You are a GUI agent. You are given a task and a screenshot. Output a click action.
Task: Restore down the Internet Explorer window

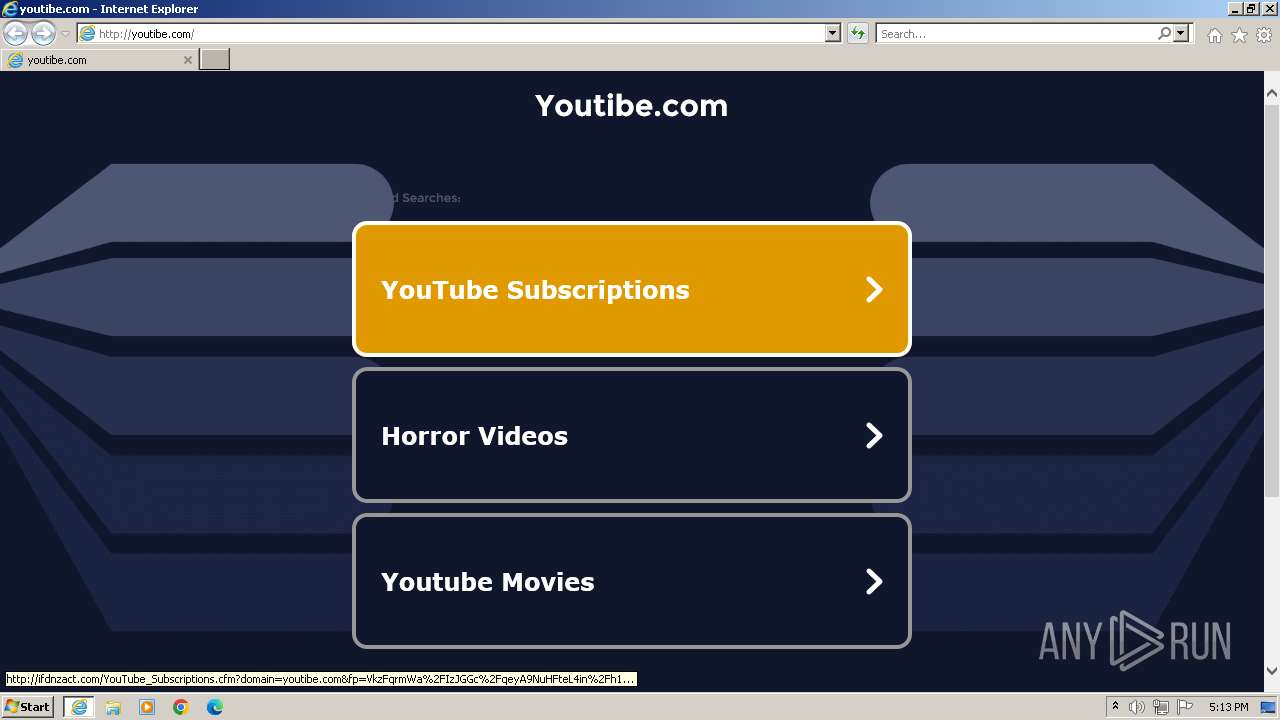tap(1252, 9)
